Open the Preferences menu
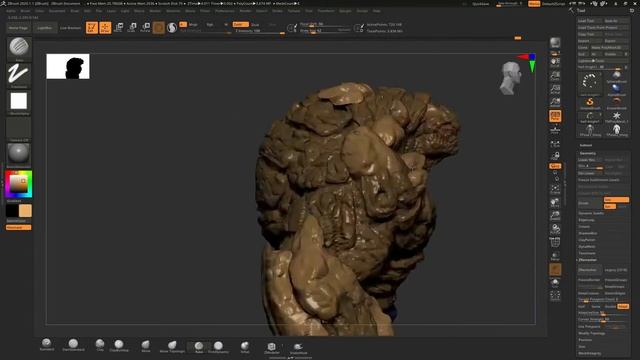The image size is (640, 360). [225, 11]
